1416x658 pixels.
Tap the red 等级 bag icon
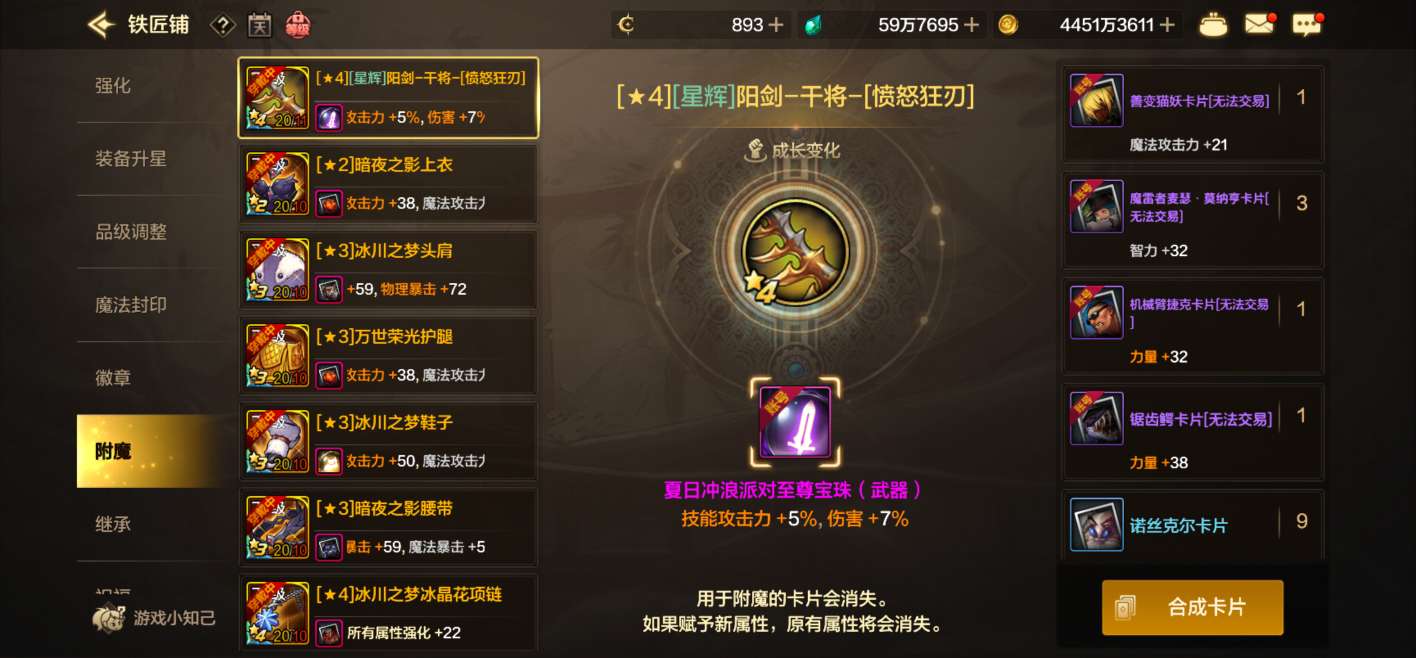tap(297, 25)
